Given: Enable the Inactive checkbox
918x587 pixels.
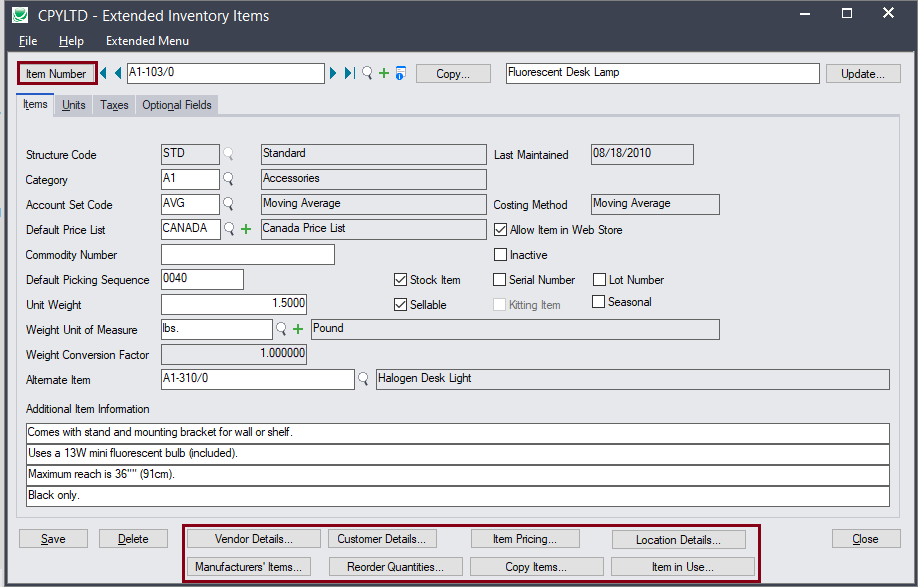Looking at the screenshot, I should coord(501,255).
